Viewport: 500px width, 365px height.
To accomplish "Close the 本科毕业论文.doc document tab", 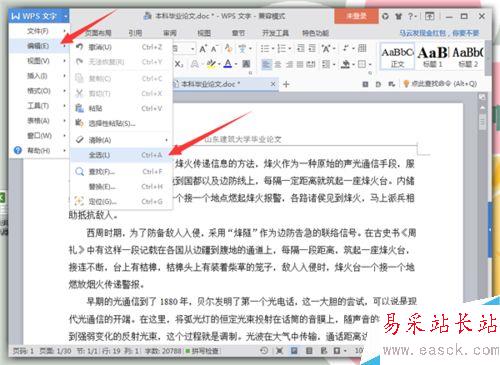I will (x=273, y=84).
